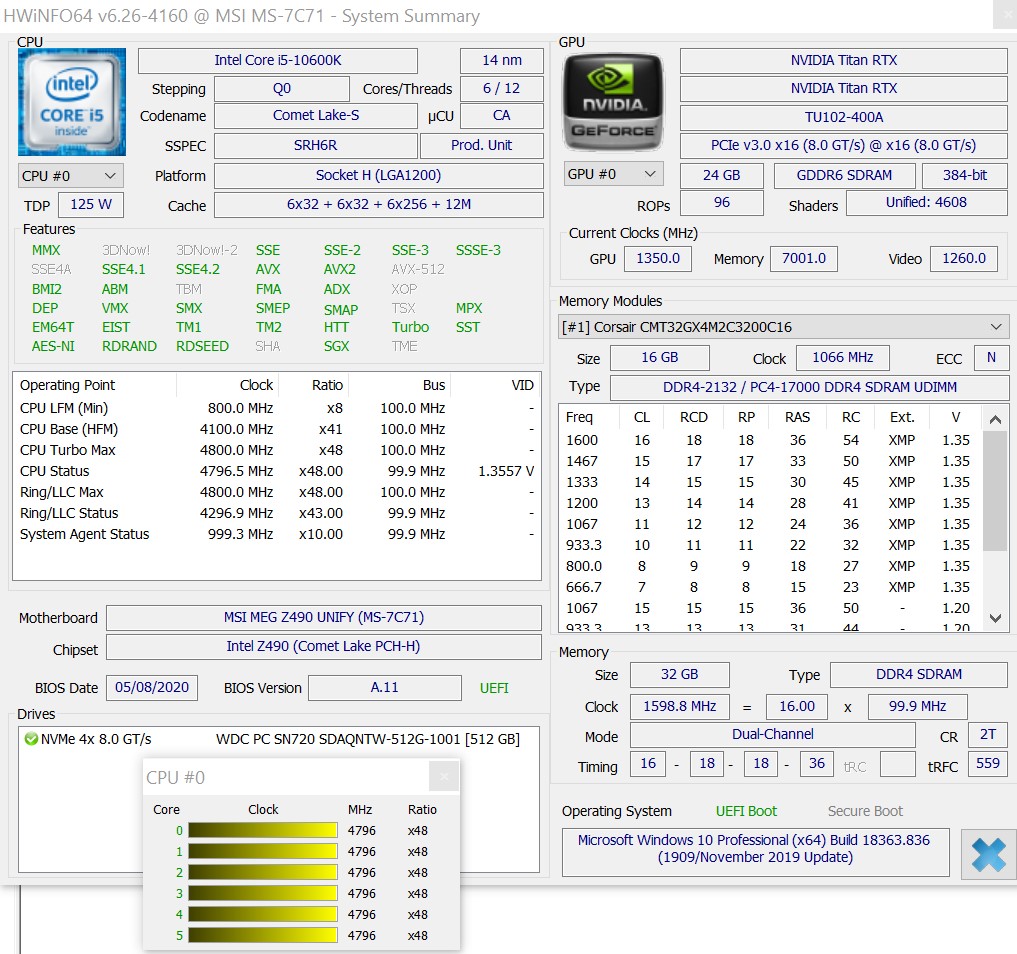
Task: Click the Secure Boot label
Action: click(865, 811)
